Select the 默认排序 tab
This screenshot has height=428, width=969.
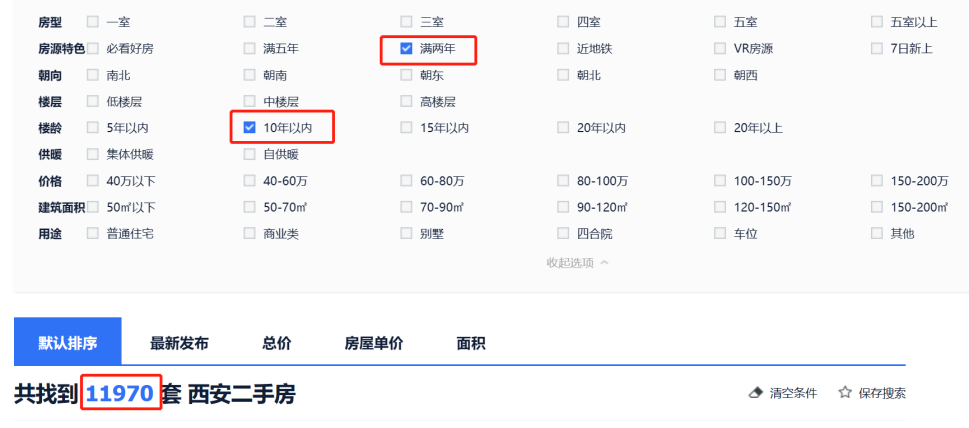click(x=68, y=342)
